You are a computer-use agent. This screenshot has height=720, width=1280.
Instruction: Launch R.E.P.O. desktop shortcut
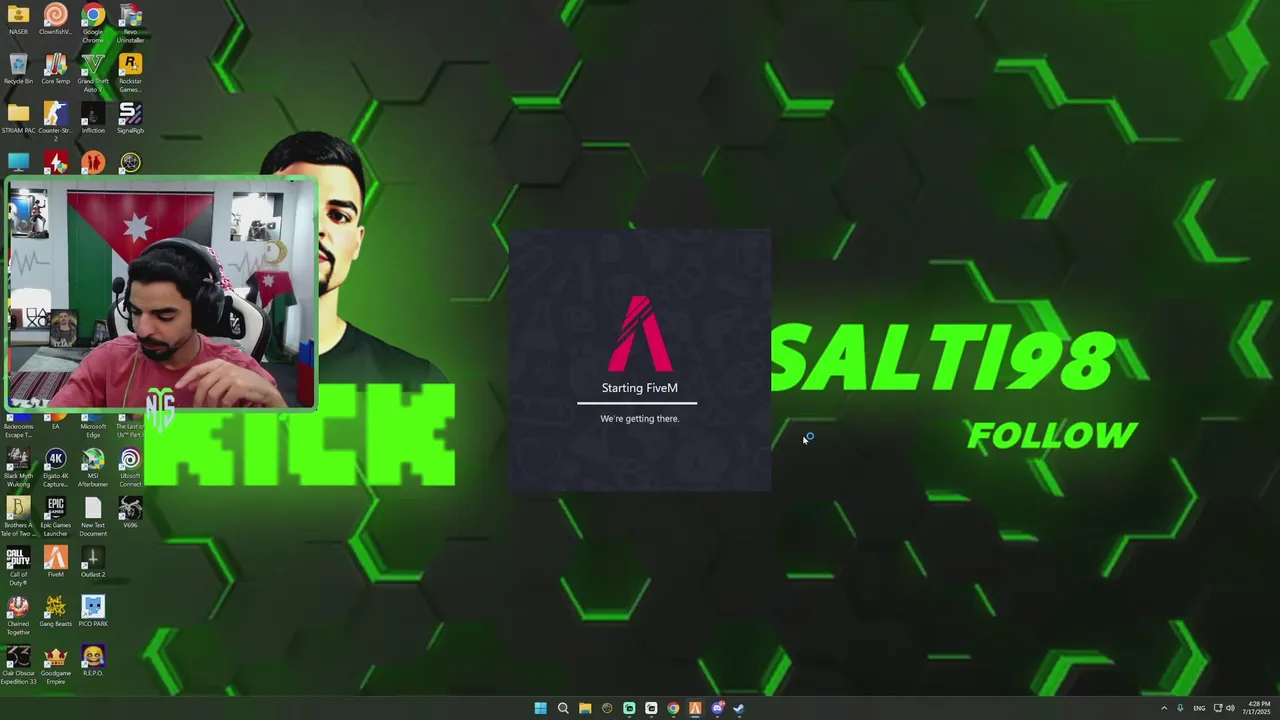(x=93, y=661)
